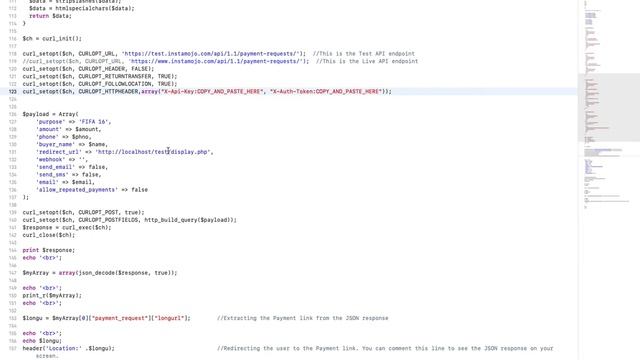
Task: Click the 'This is the Live API endpoint' comment
Action: pos(367,61)
